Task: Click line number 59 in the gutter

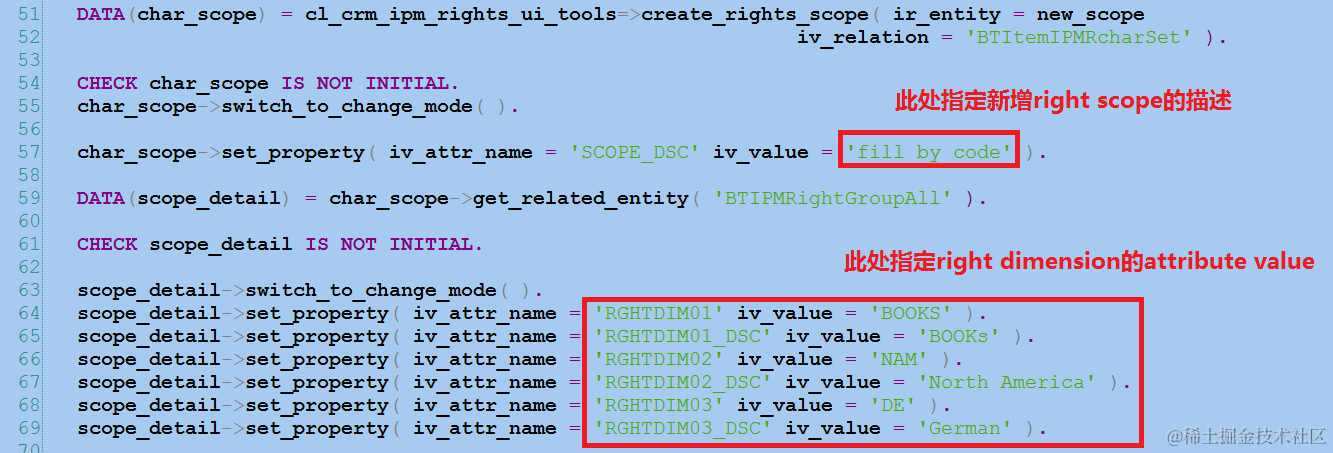Action: (x=30, y=198)
